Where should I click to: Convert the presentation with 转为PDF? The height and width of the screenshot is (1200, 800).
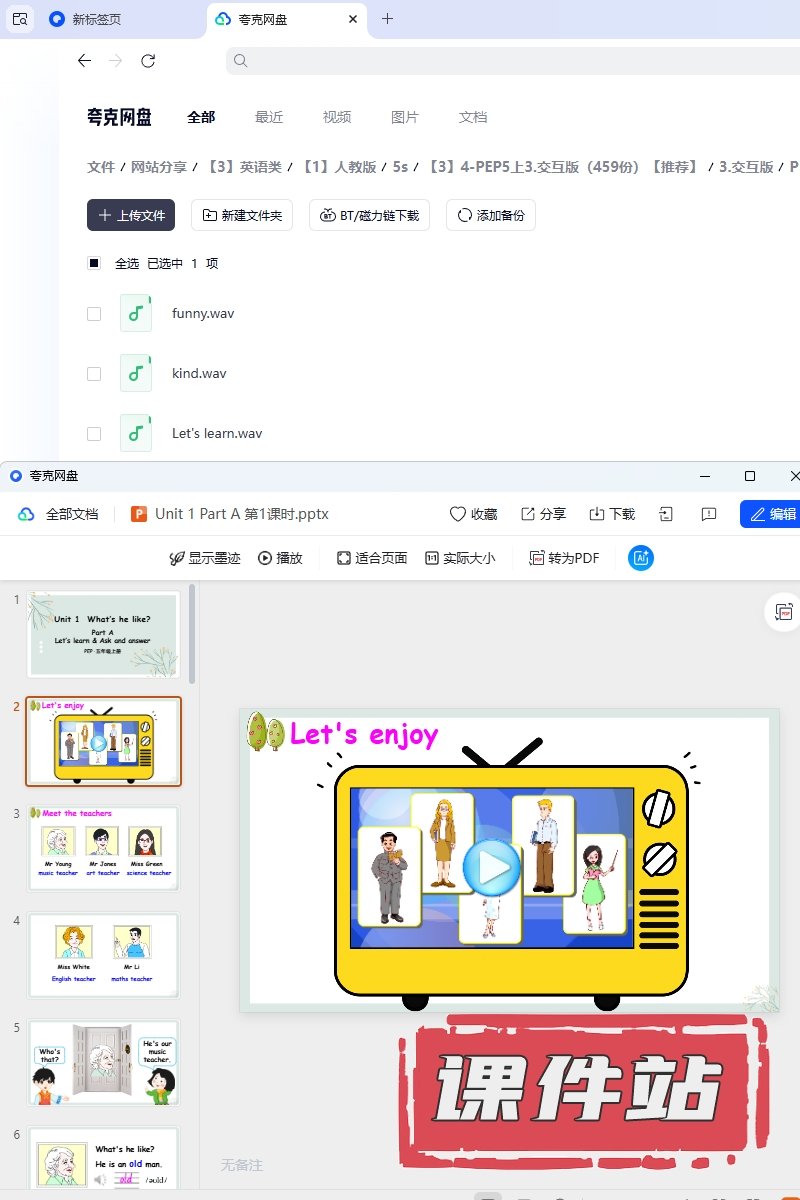tap(564, 558)
